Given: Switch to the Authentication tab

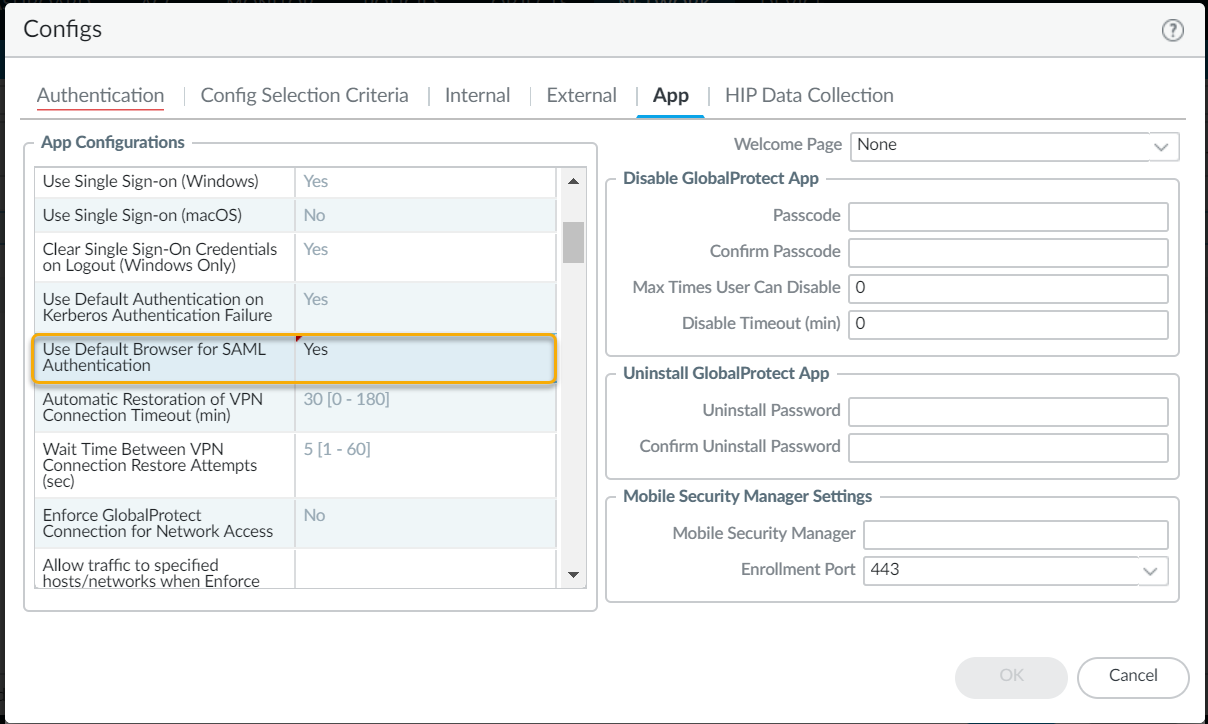Looking at the screenshot, I should coord(100,96).
